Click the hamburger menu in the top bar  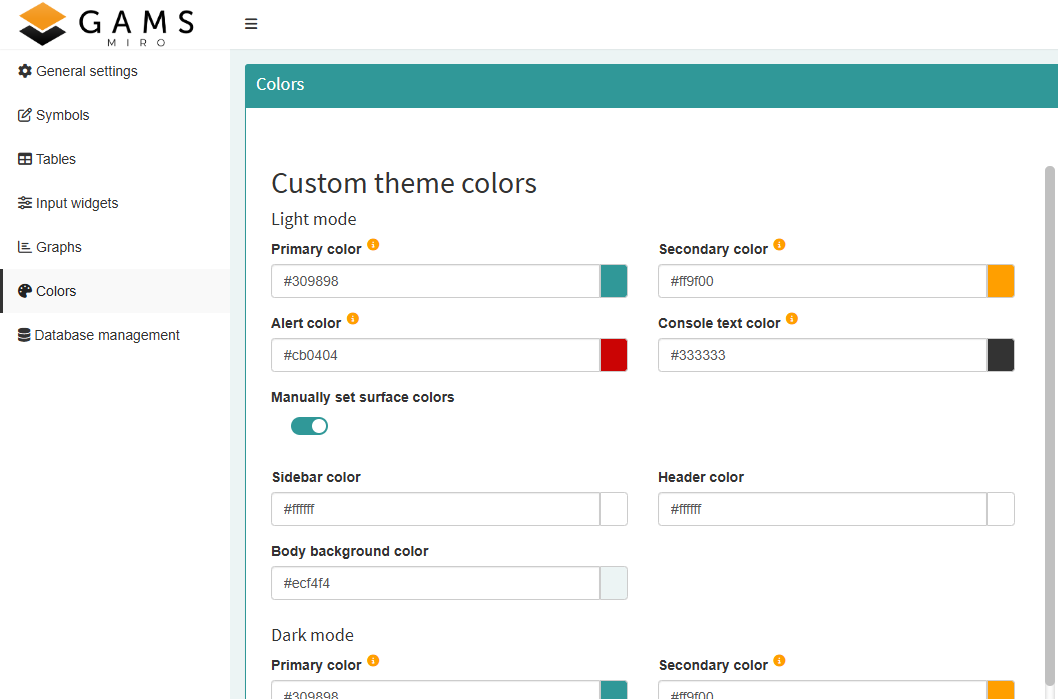pos(250,23)
